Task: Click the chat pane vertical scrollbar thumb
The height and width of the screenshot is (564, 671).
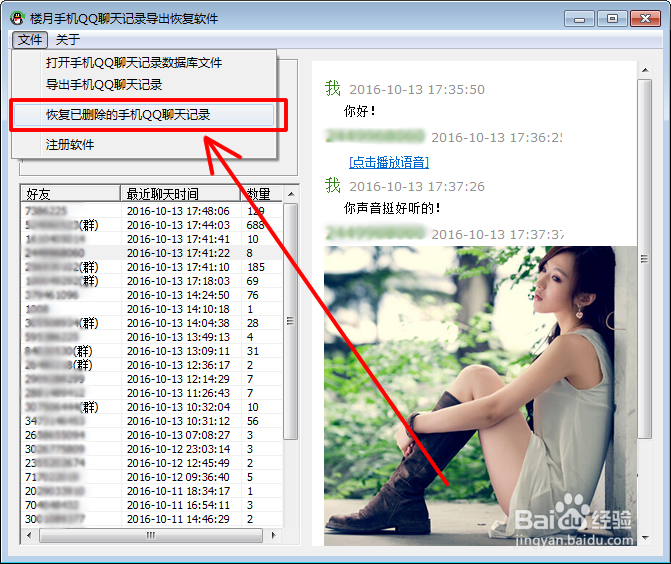Action: pos(645,258)
